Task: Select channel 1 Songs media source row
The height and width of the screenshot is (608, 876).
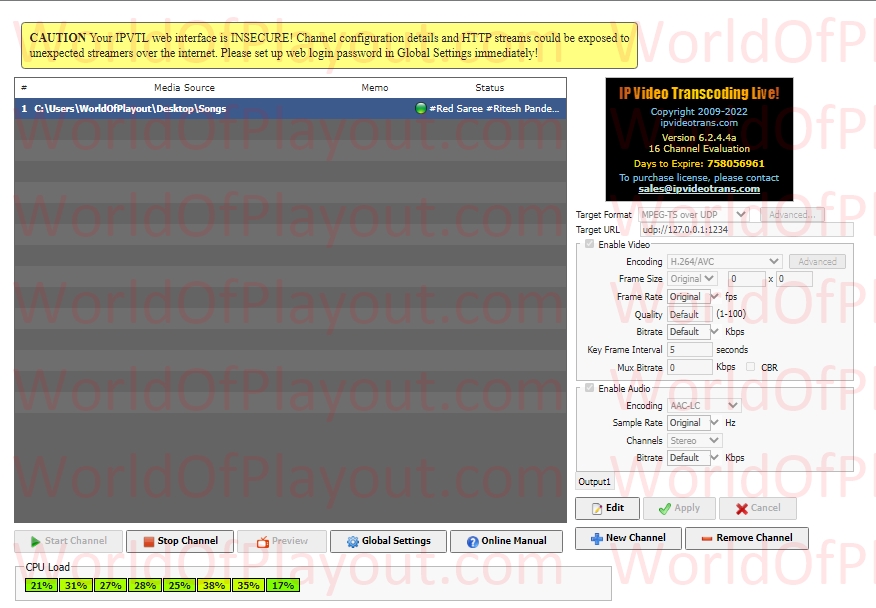Action: pyautogui.click(x=291, y=108)
